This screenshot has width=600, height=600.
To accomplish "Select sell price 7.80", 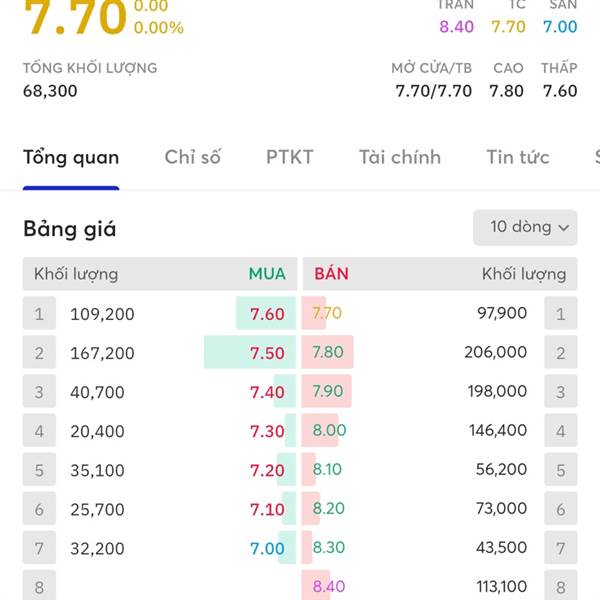I will tap(328, 353).
